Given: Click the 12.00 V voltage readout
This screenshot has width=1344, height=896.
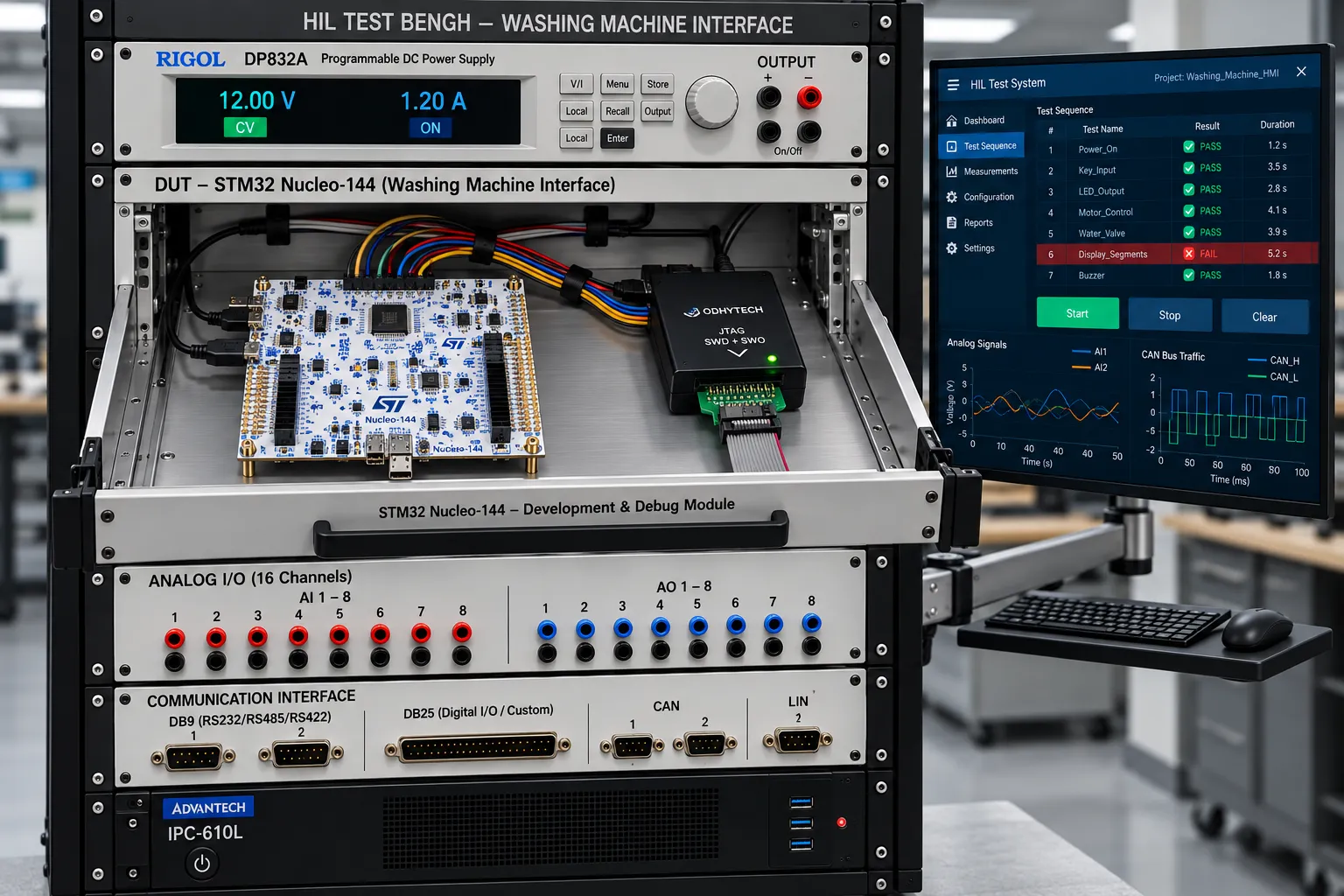Looking at the screenshot, I should (x=256, y=101).
